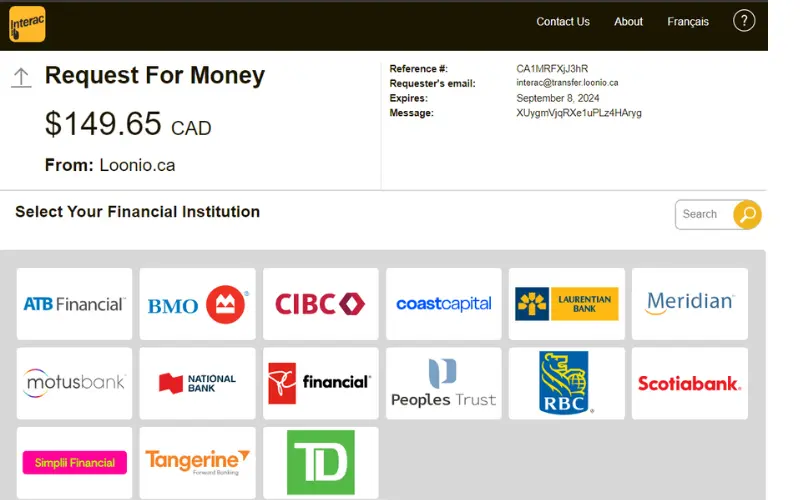Screen dimensions: 800x500
Task: Click the requester email interac@transfer.loonio.ca
Action: (x=567, y=83)
